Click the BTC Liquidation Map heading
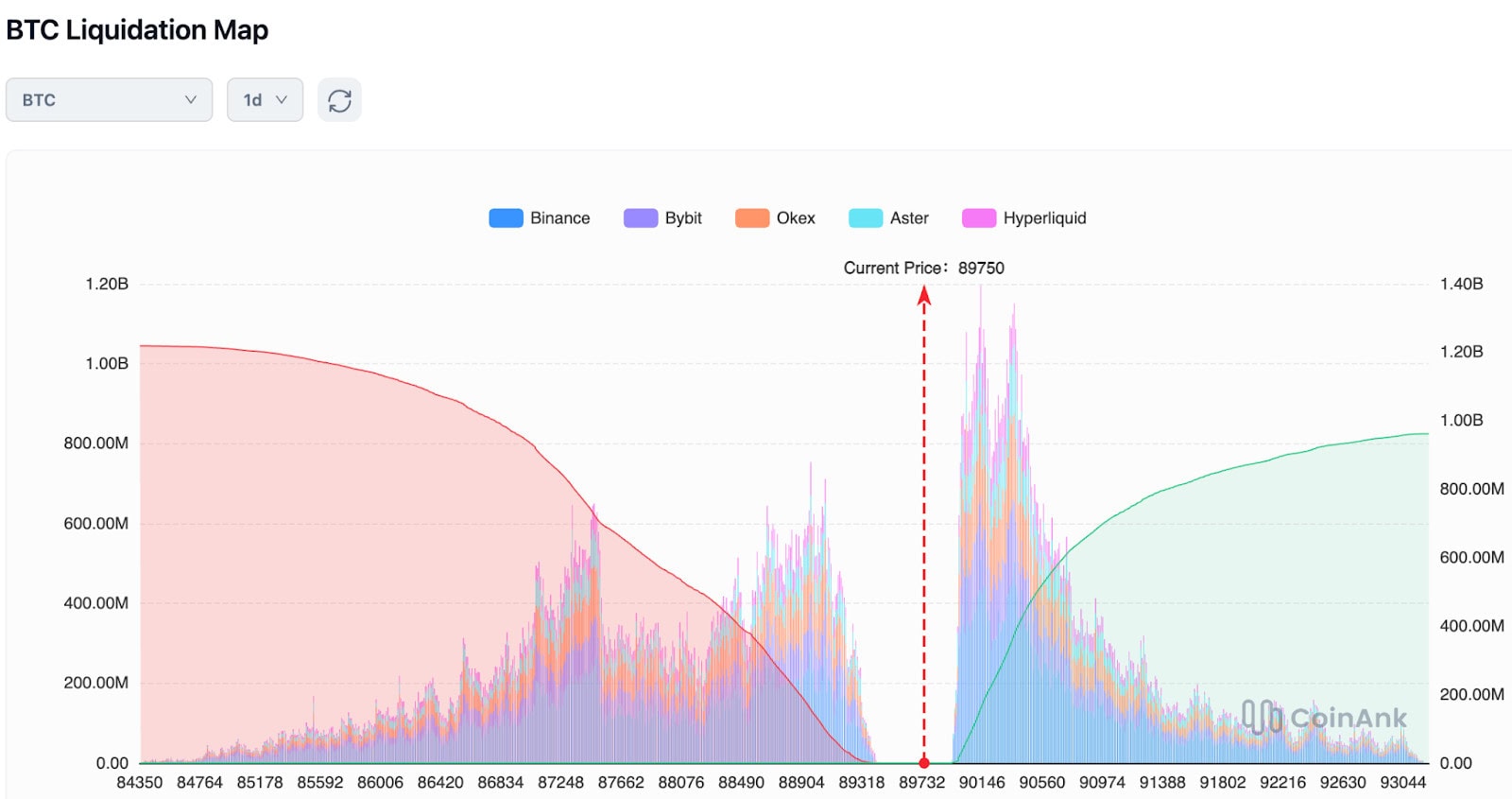Screen dimensions: 1512x799 (137, 30)
